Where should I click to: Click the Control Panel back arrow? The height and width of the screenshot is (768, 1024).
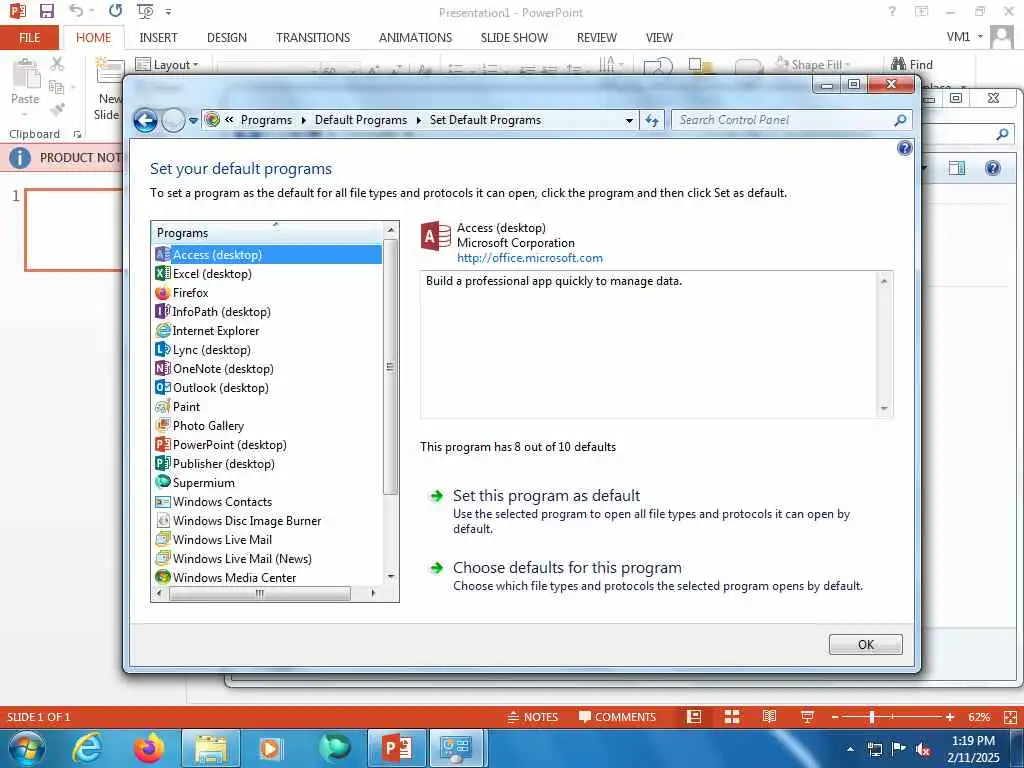[x=146, y=120]
